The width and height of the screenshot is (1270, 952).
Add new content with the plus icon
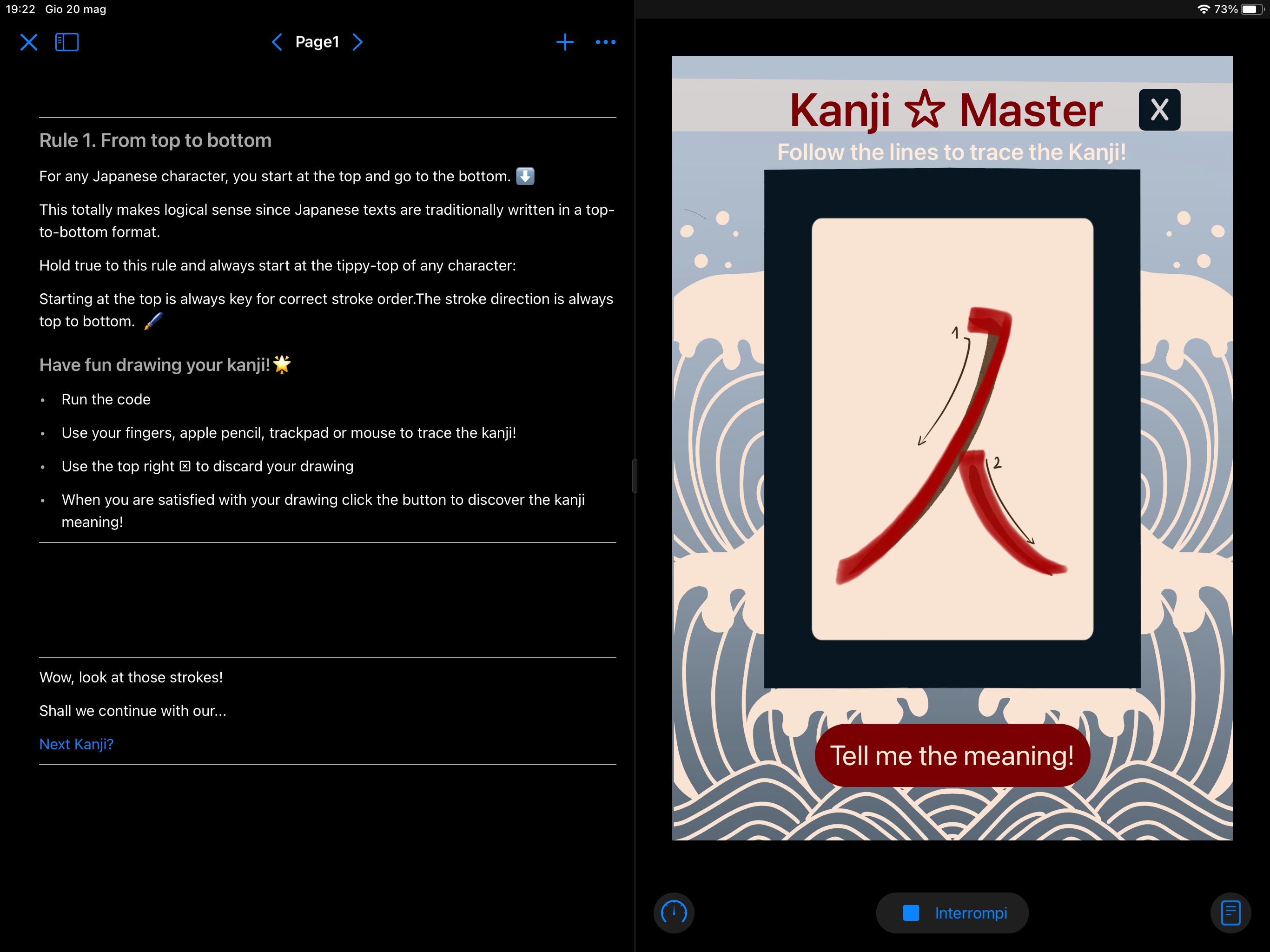click(565, 42)
